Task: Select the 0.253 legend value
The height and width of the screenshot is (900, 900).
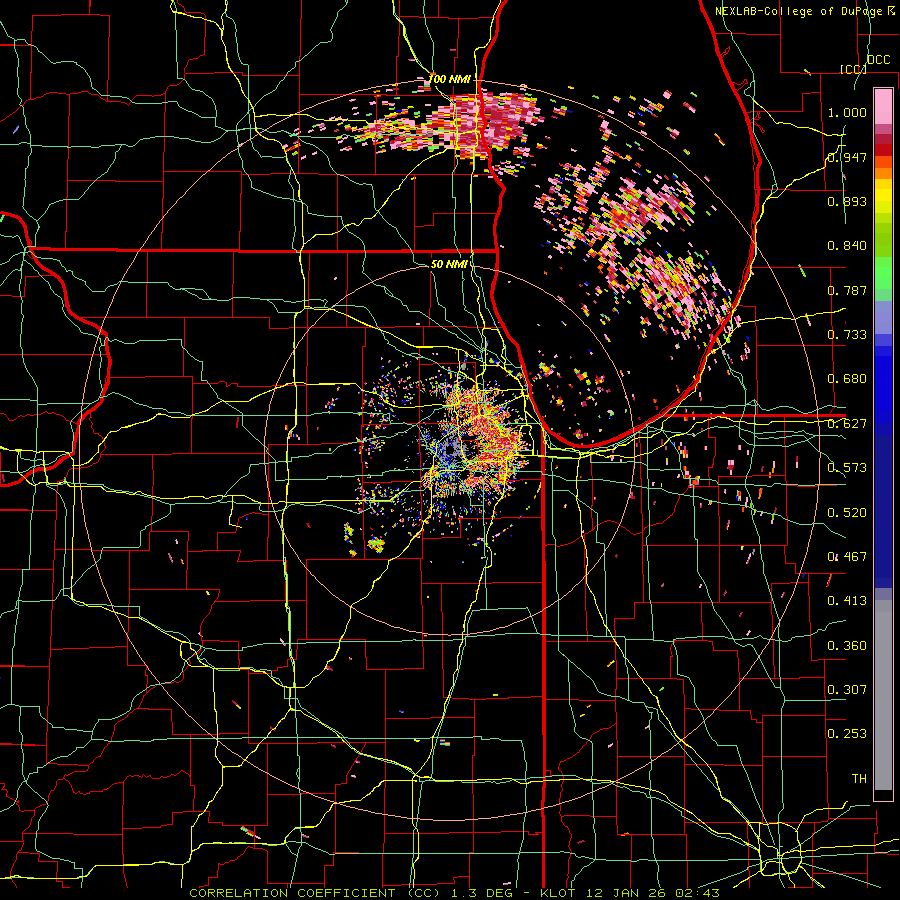Action: [847, 734]
